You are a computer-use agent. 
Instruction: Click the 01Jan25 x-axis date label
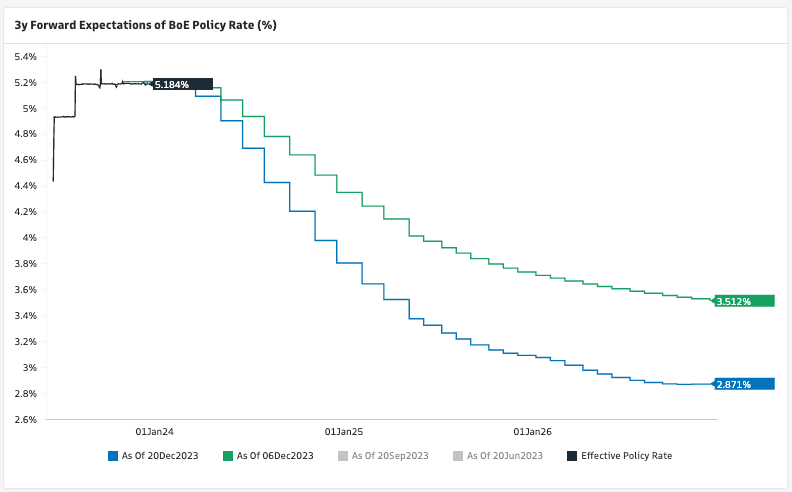[x=344, y=432]
